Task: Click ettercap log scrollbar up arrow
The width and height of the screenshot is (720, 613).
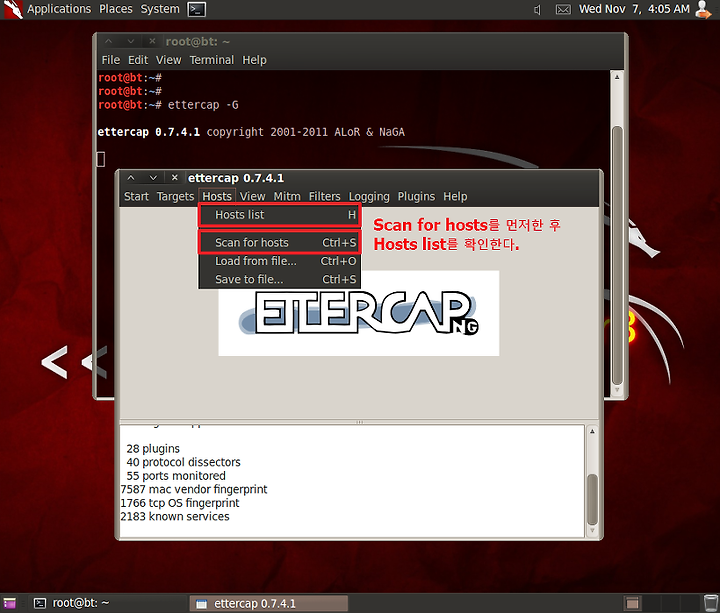Action: pyautogui.click(x=592, y=431)
